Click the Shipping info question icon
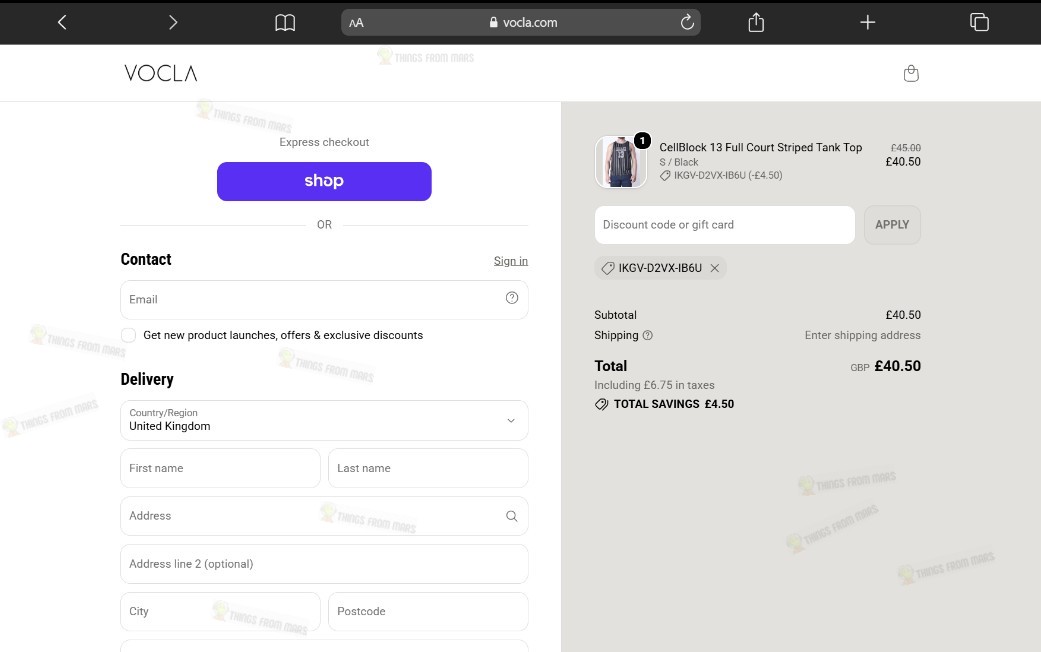 pos(647,335)
